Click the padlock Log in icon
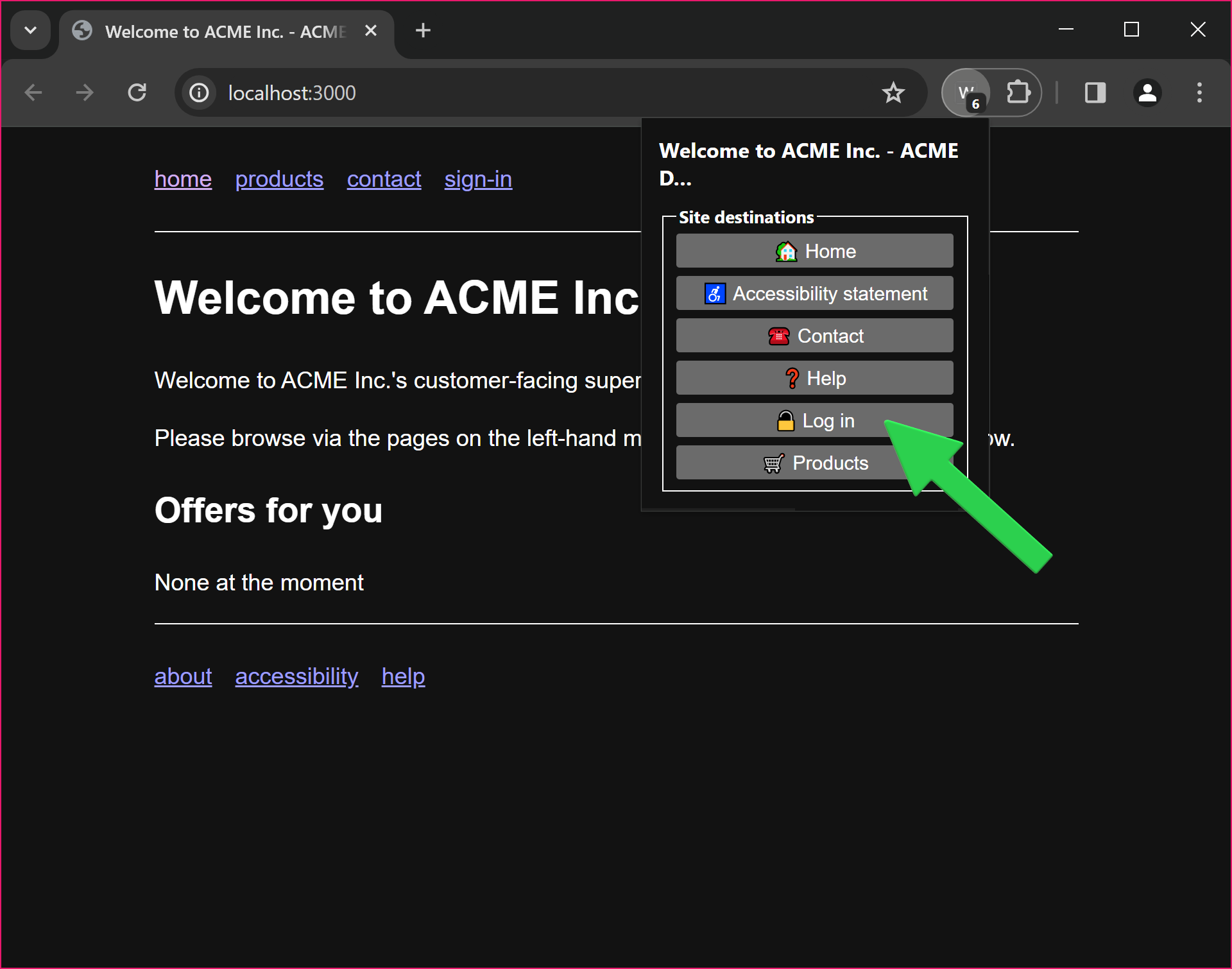This screenshot has width=1232, height=969. click(x=787, y=420)
